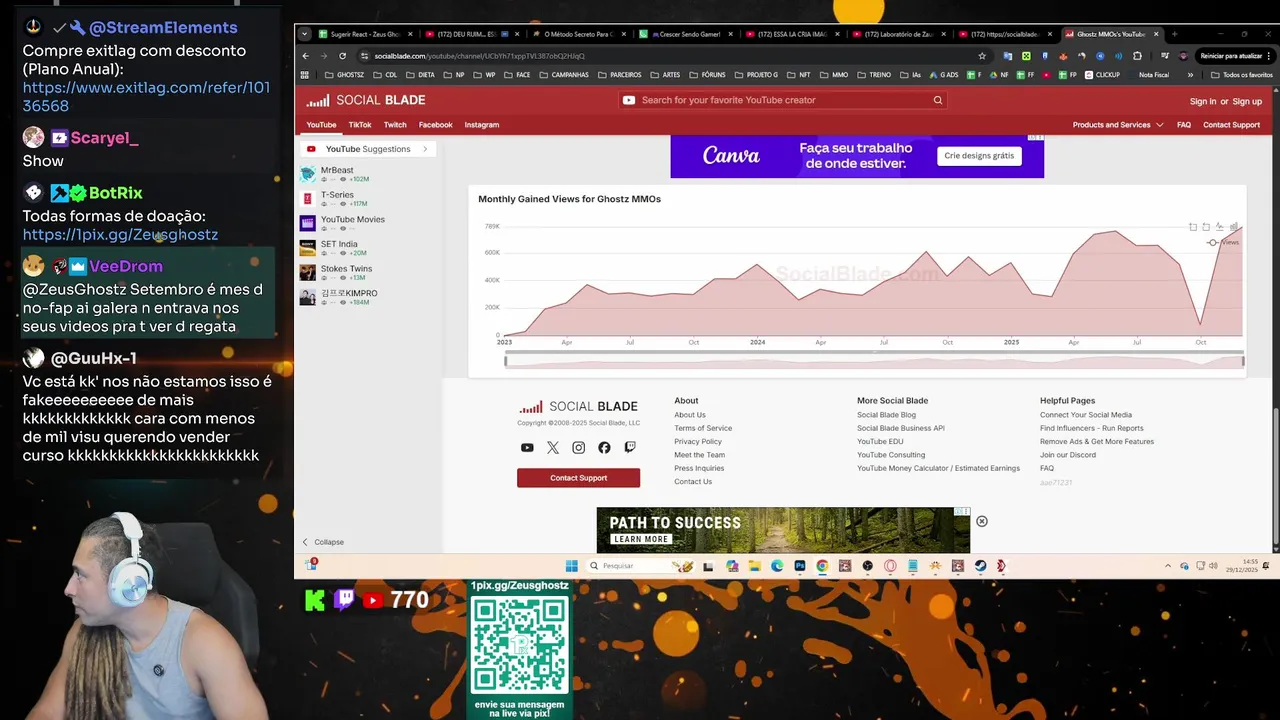Switch chart to bar view icon

[1234, 227]
